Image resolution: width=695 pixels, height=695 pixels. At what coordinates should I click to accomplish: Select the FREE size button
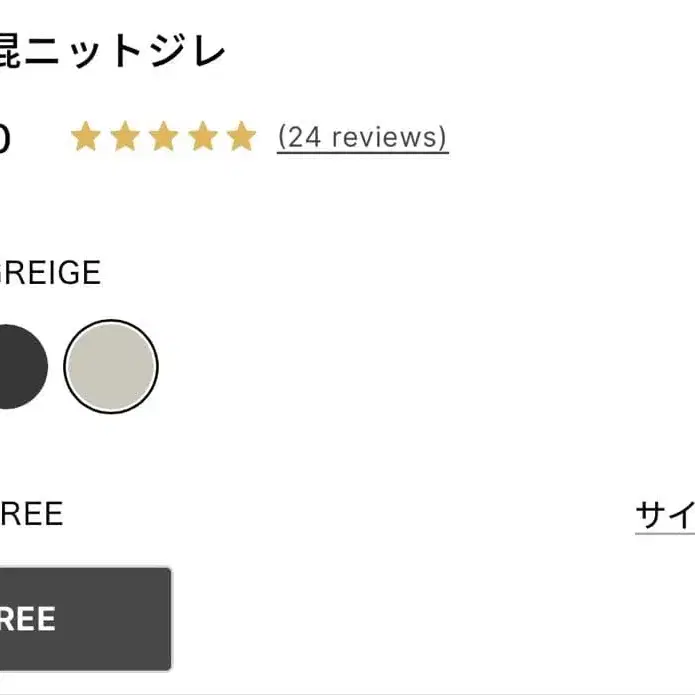point(80,619)
